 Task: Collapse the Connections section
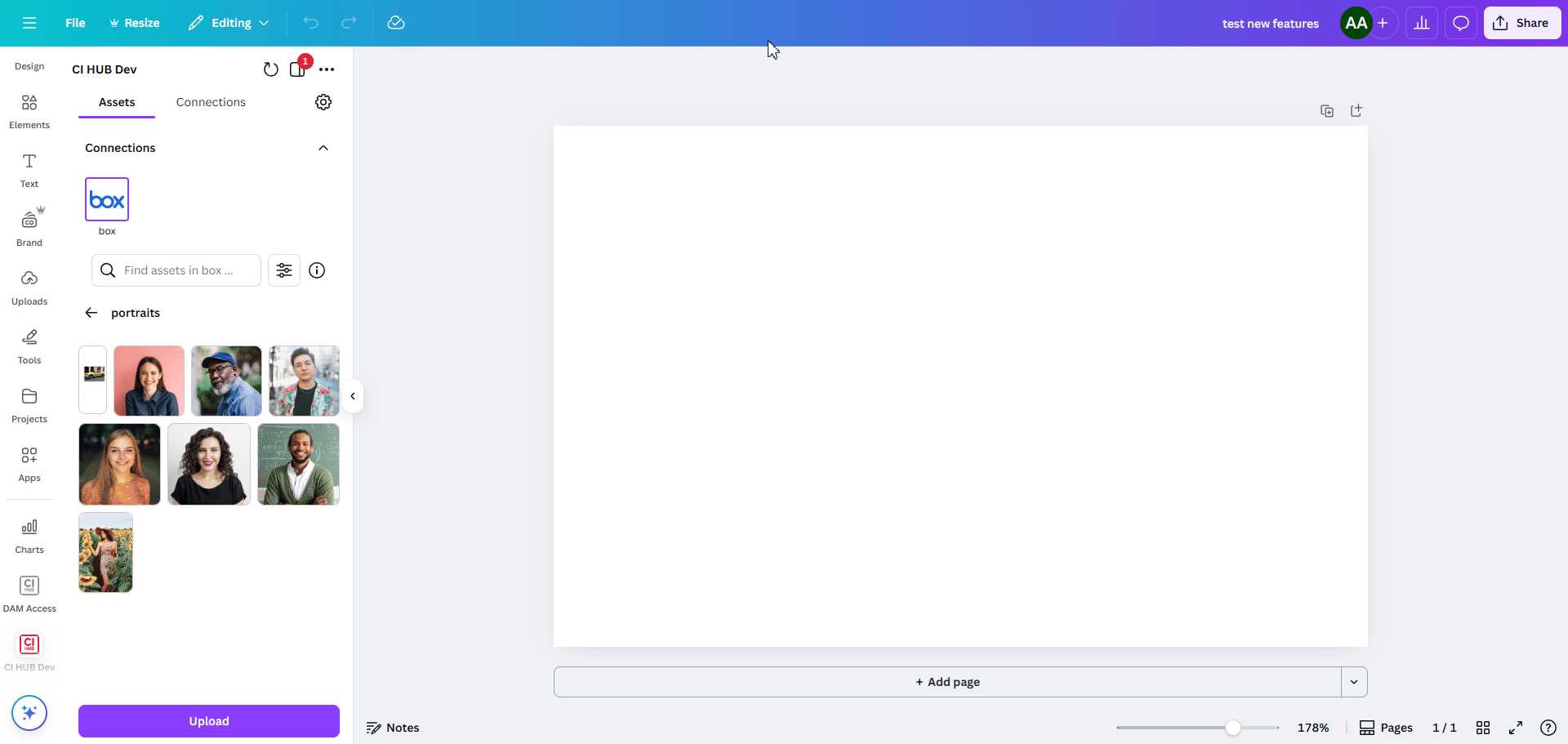[323, 148]
